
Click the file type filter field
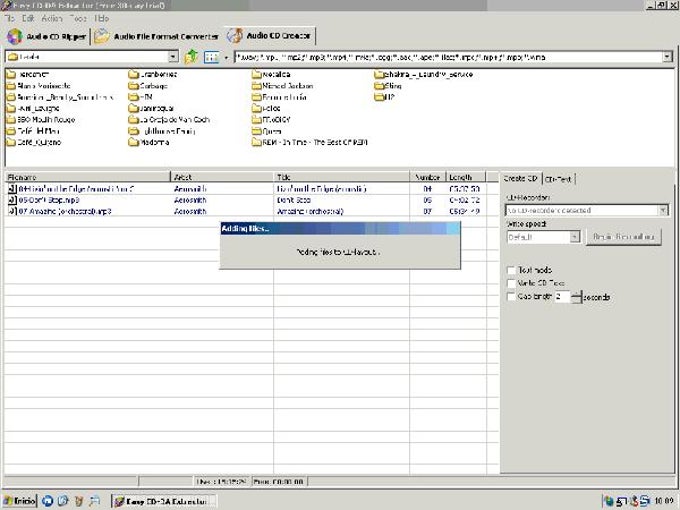point(448,57)
